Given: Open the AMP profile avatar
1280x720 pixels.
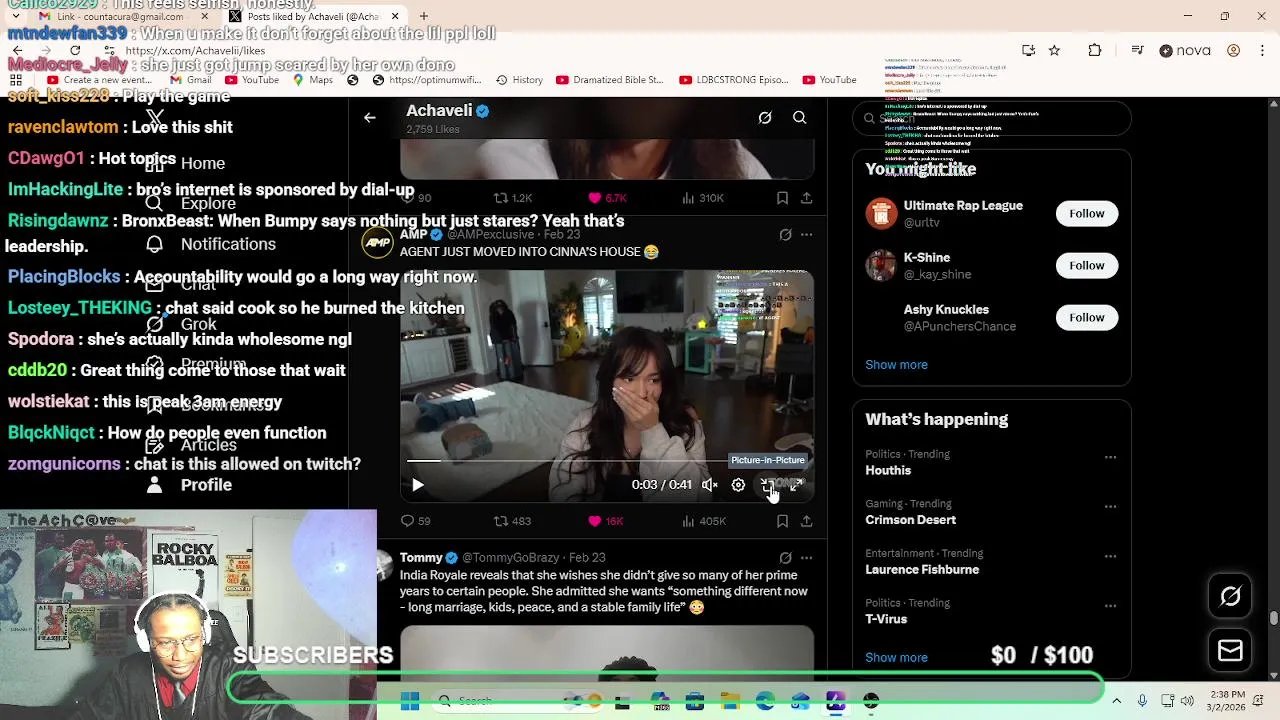Looking at the screenshot, I should (x=378, y=243).
